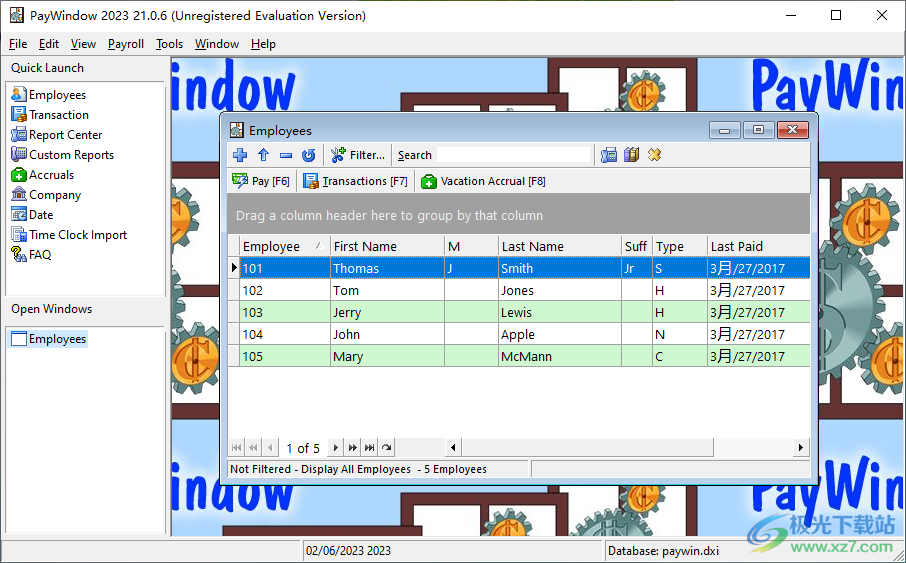Open Employees from Quick Launch

pos(49,95)
